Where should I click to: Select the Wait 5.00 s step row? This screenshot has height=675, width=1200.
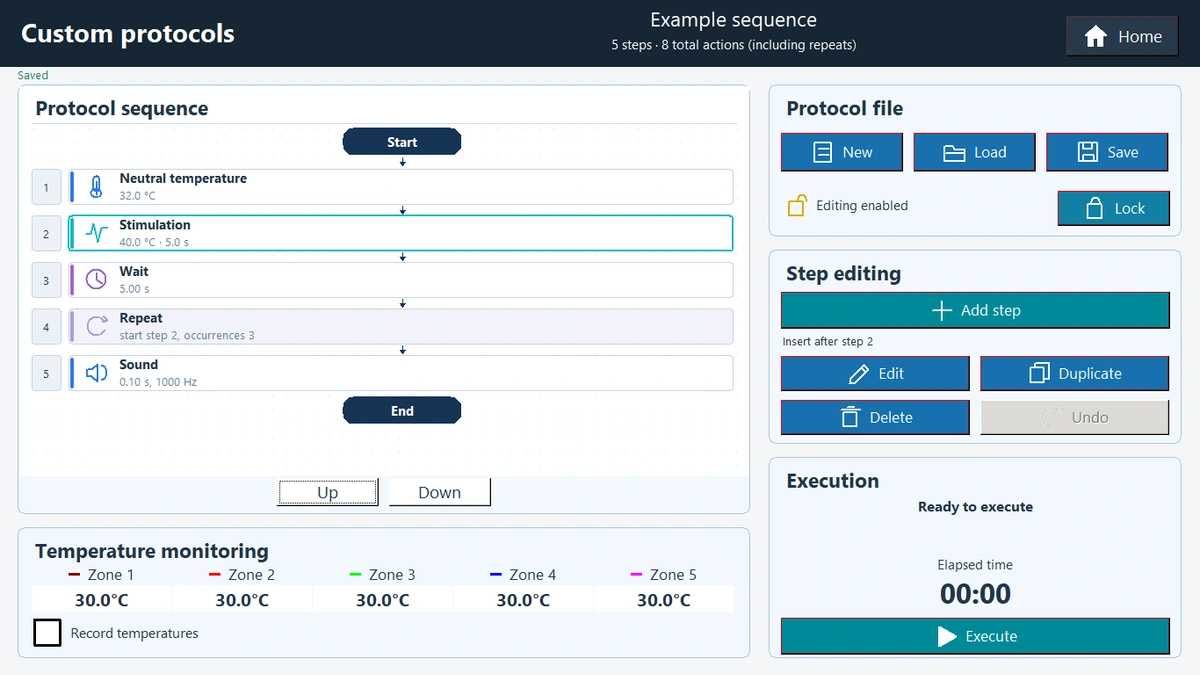[x=401, y=280]
